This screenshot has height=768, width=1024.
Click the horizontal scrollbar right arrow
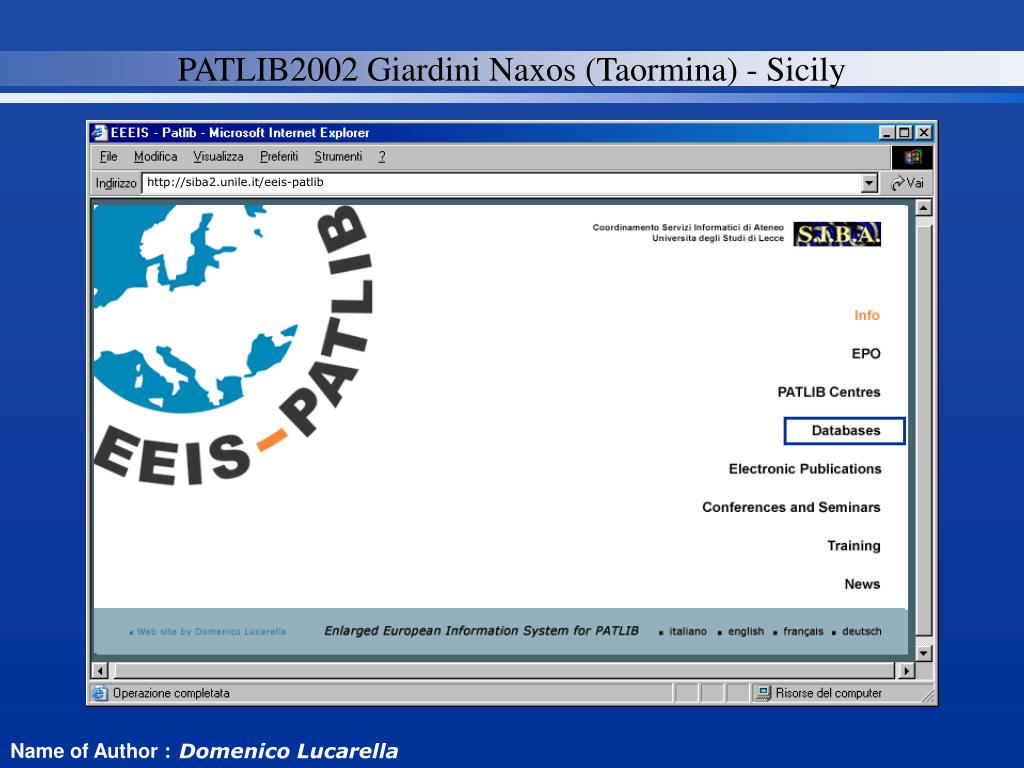(x=906, y=671)
